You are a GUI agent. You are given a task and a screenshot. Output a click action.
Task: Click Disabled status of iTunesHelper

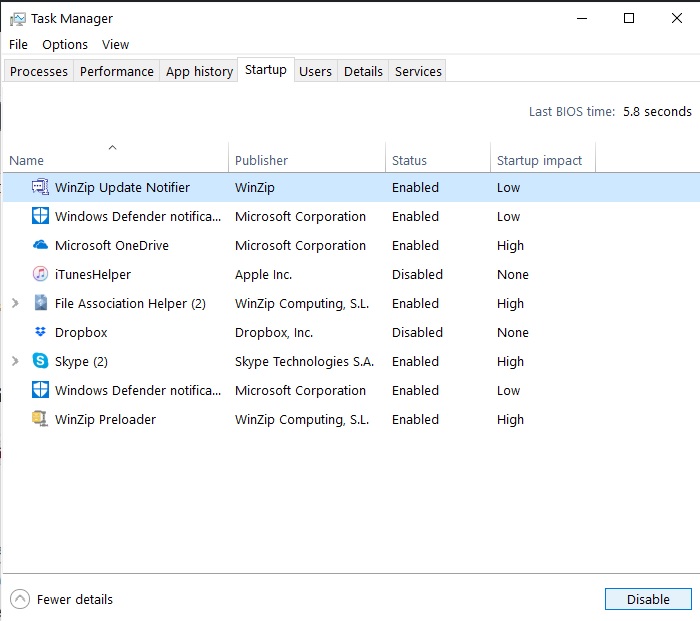point(417,275)
